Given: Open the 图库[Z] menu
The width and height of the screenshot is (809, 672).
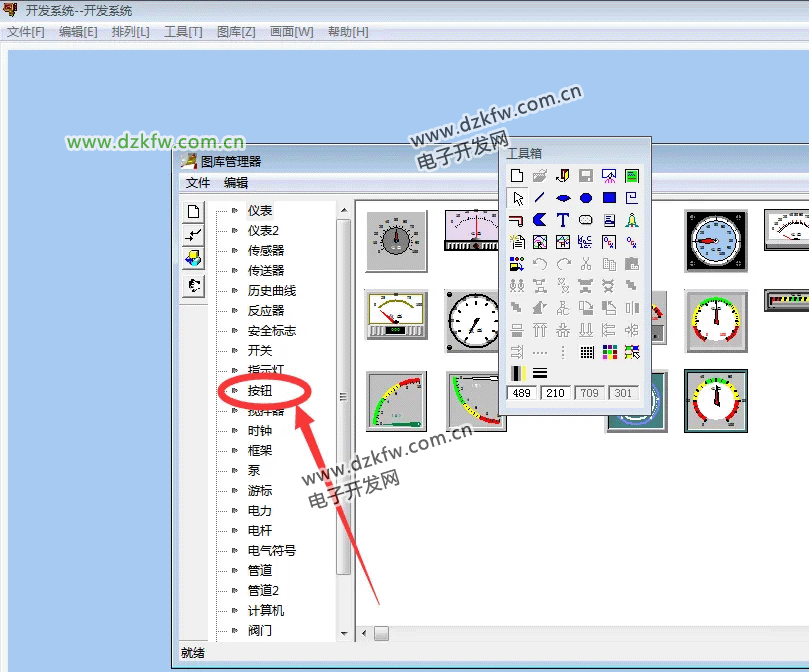Looking at the screenshot, I should click(236, 32).
